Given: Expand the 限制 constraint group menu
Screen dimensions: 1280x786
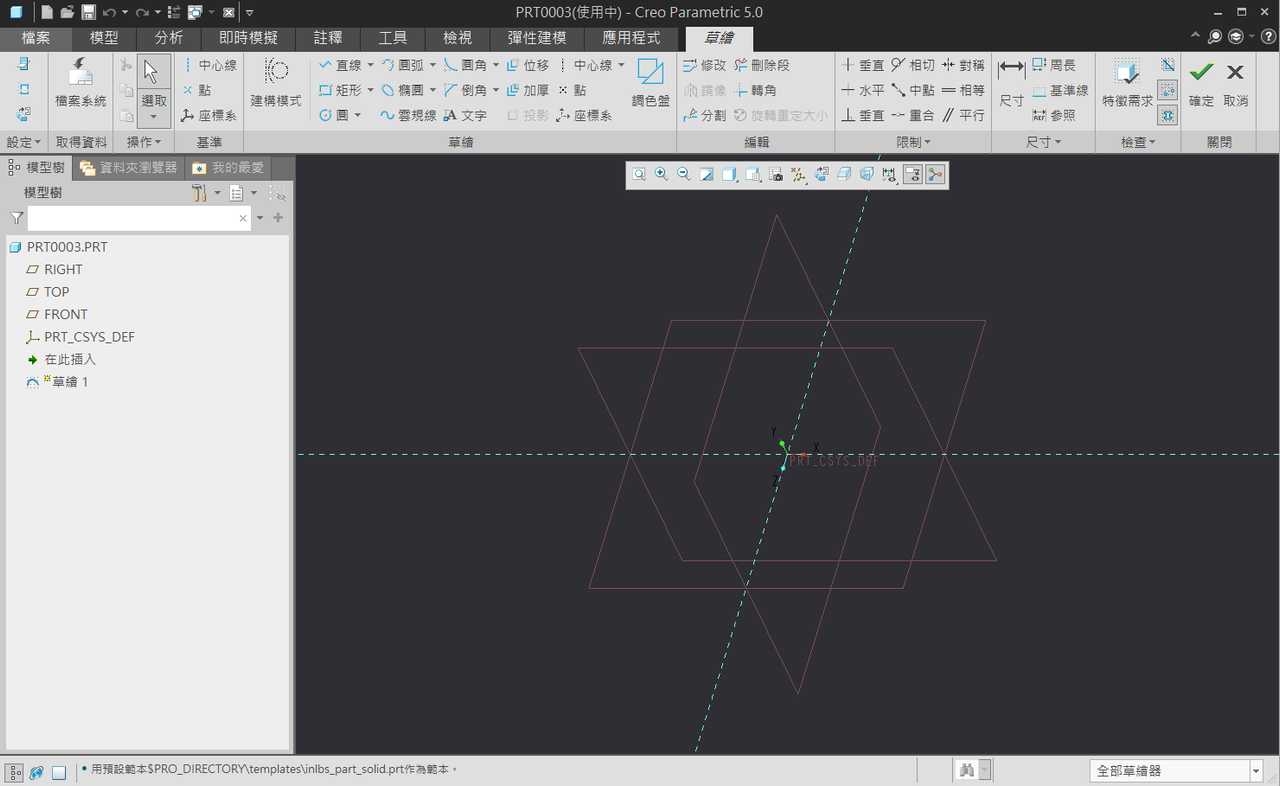Looking at the screenshot, I should pos(914,143).
